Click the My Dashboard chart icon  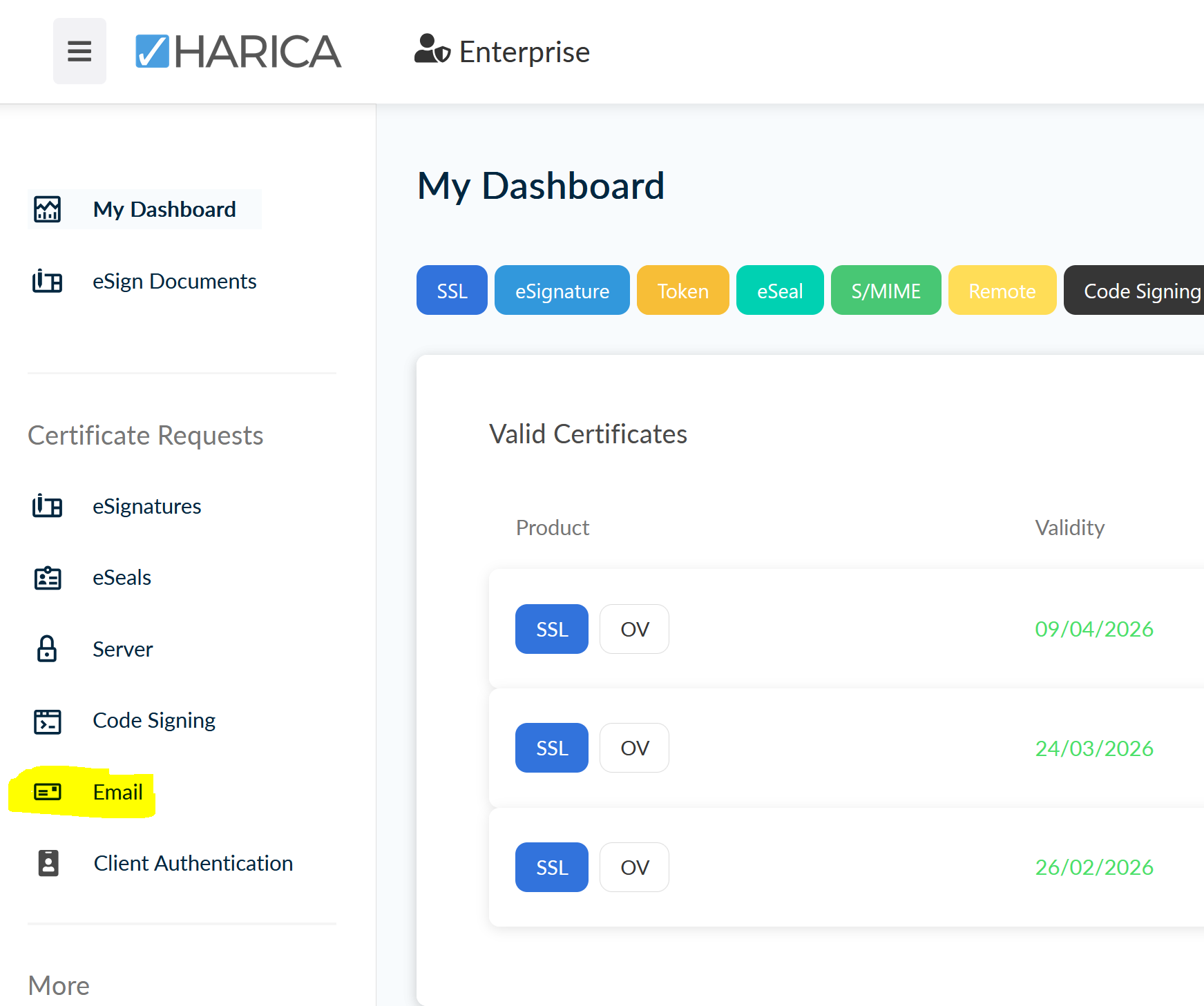tap(48, 209)
